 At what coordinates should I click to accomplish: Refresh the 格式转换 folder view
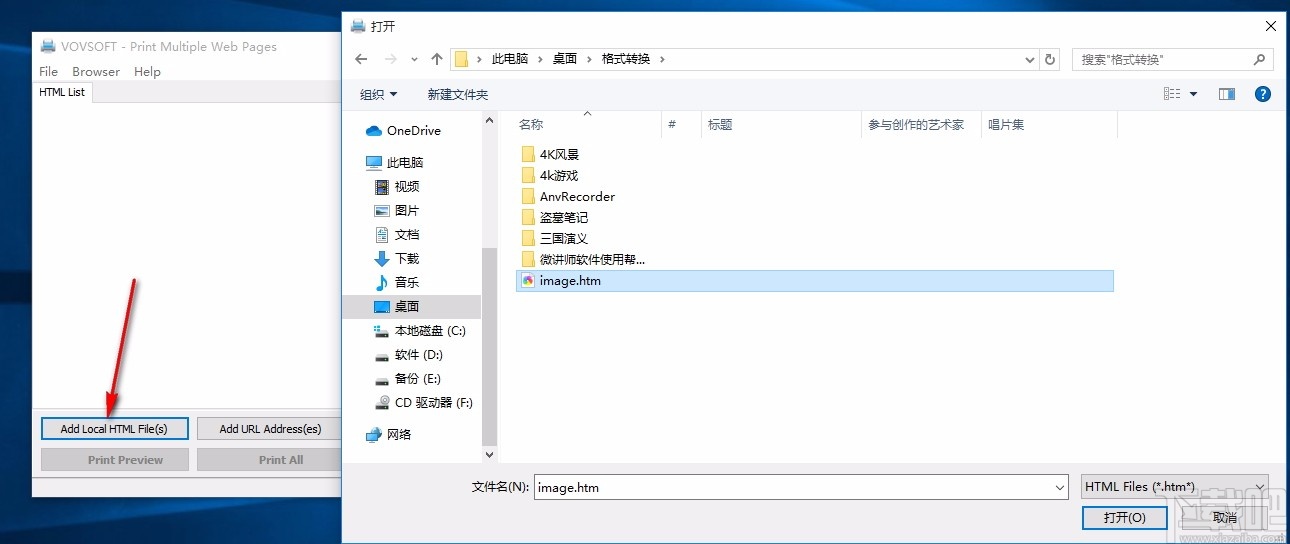[1050, 59]
